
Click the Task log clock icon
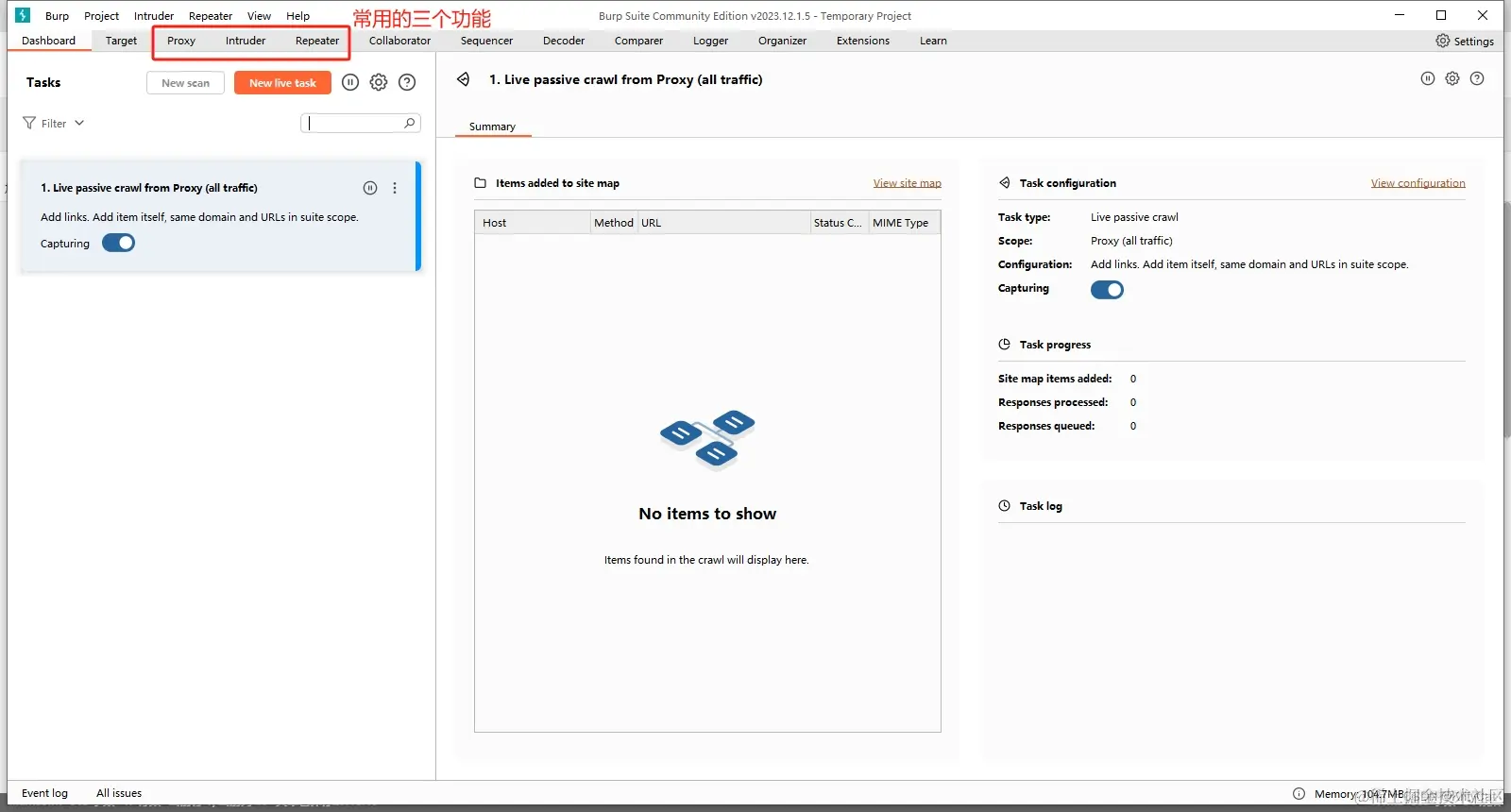(x=1005, y=506)
